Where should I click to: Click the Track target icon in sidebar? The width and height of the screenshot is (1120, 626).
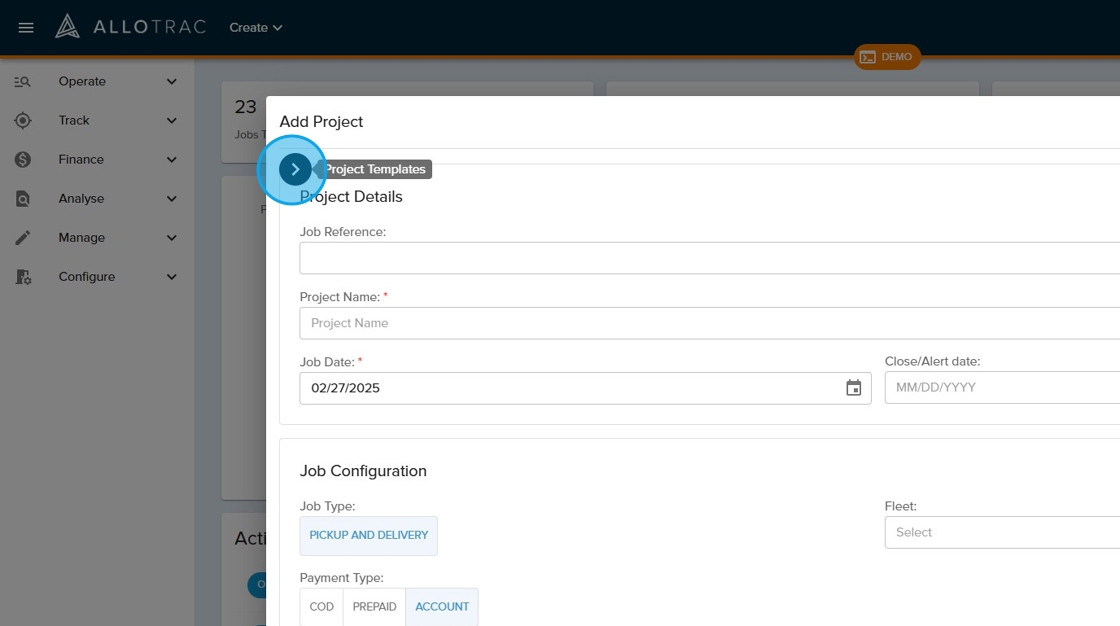(x=22, y=121)
